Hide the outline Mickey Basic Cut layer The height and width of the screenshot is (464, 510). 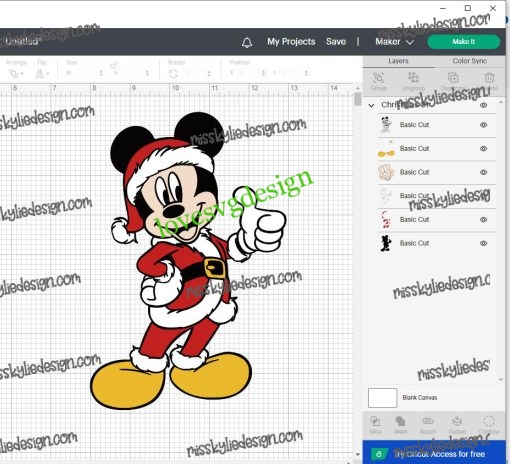pos(483,125)
